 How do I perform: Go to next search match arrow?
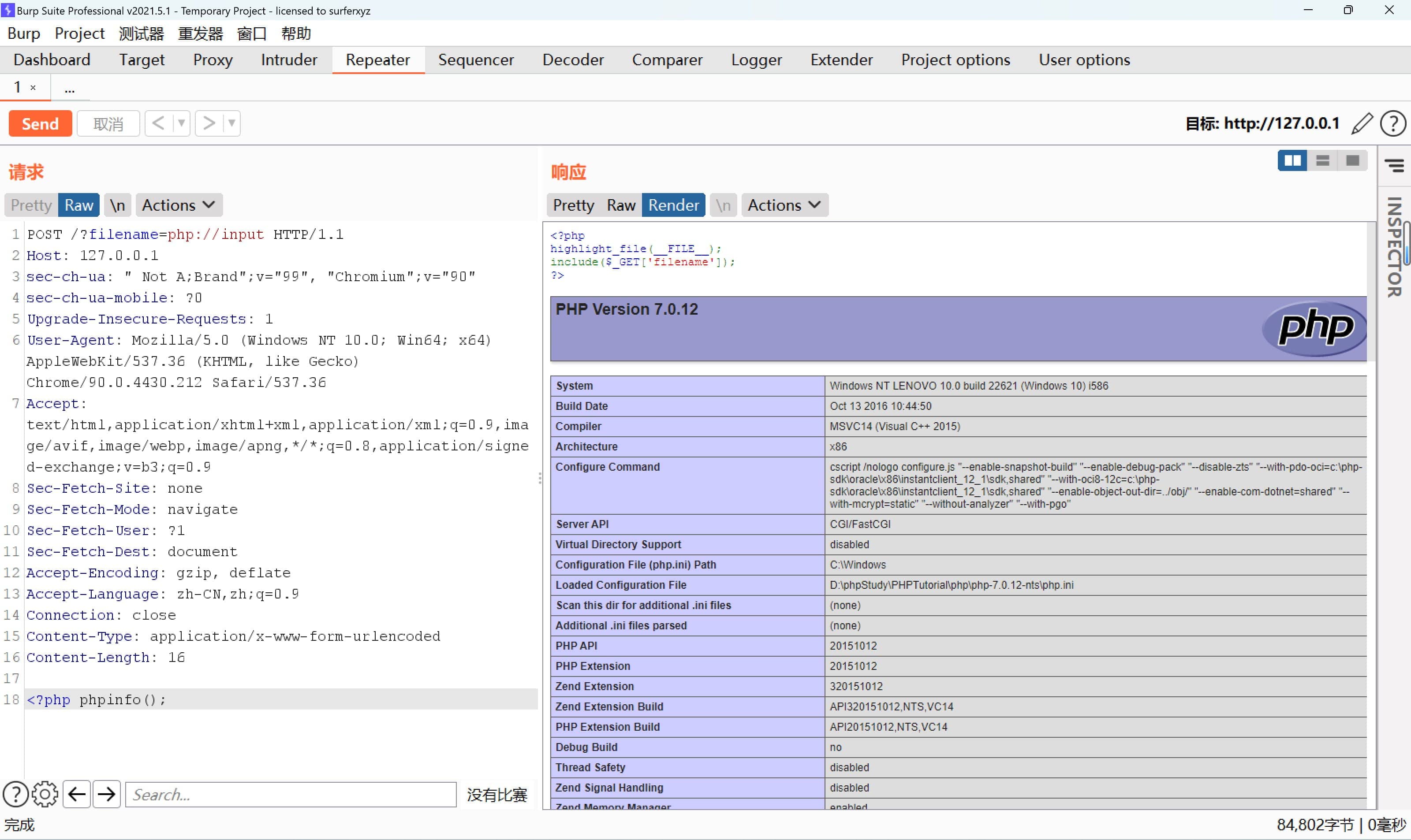(x=106, y=794)
